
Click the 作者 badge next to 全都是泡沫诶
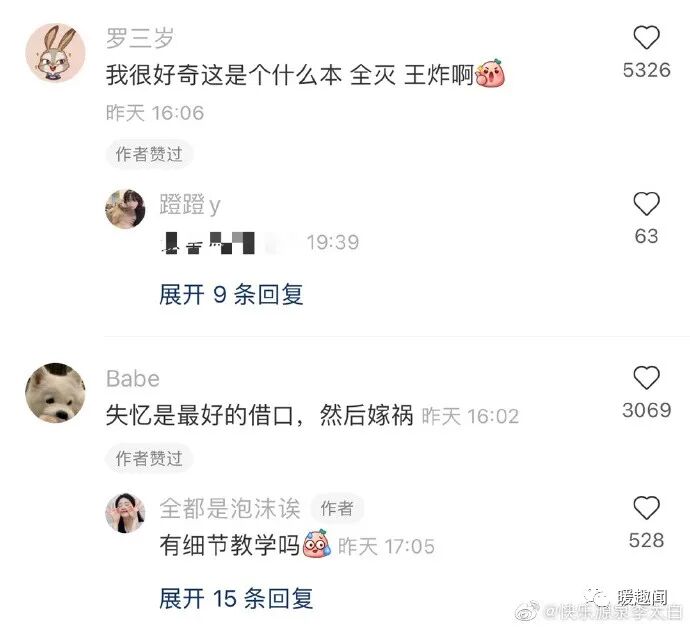click(337, 509)
